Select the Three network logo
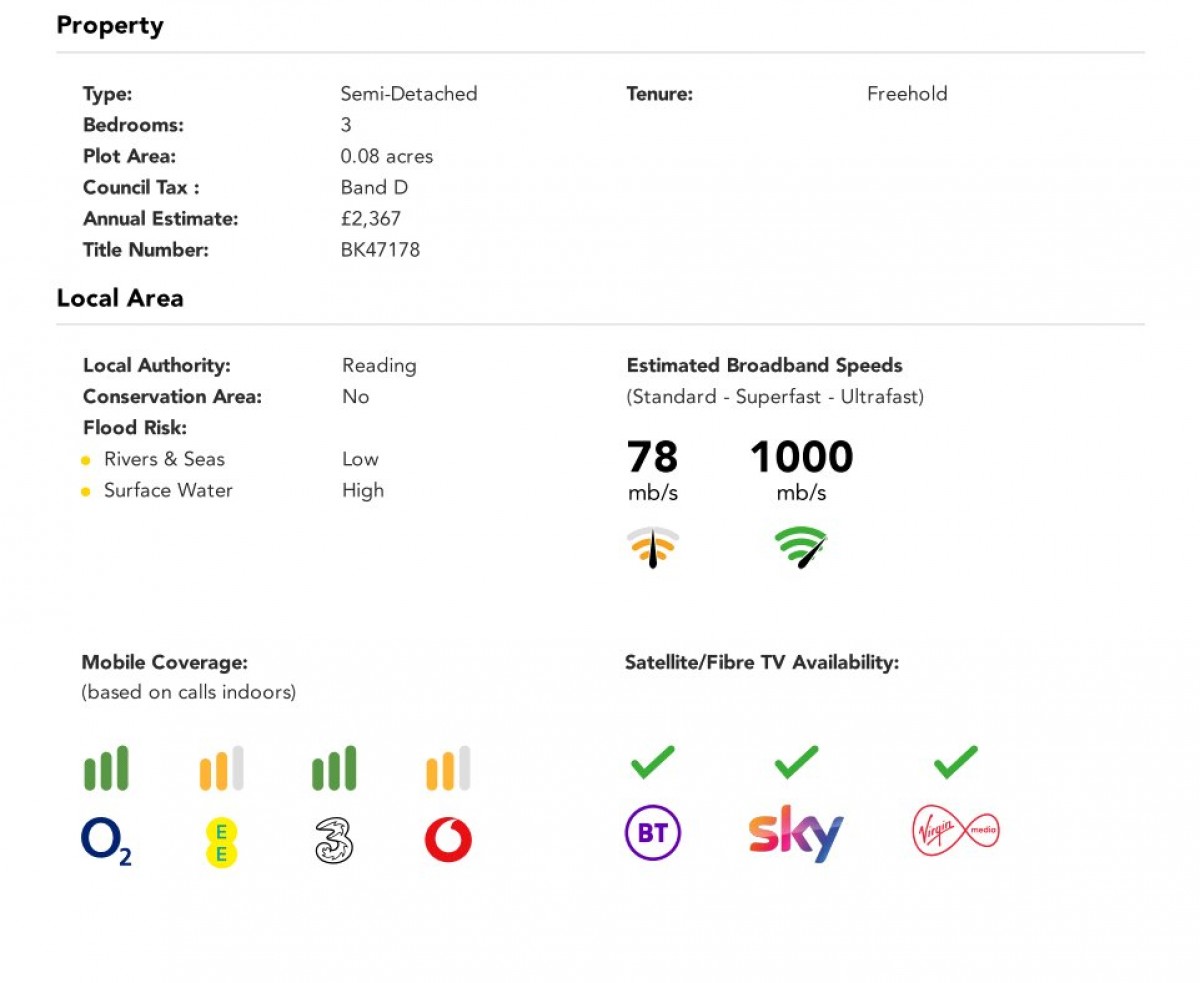 334,840
